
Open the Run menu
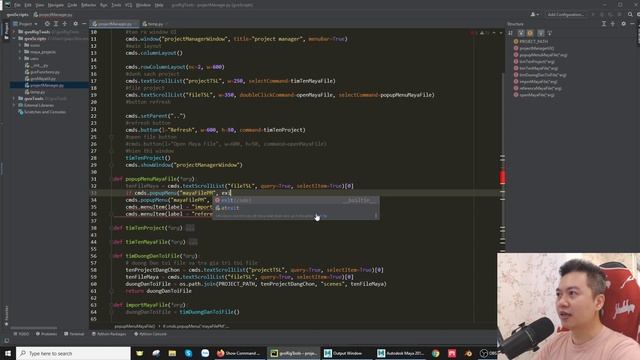click(104, 5)
